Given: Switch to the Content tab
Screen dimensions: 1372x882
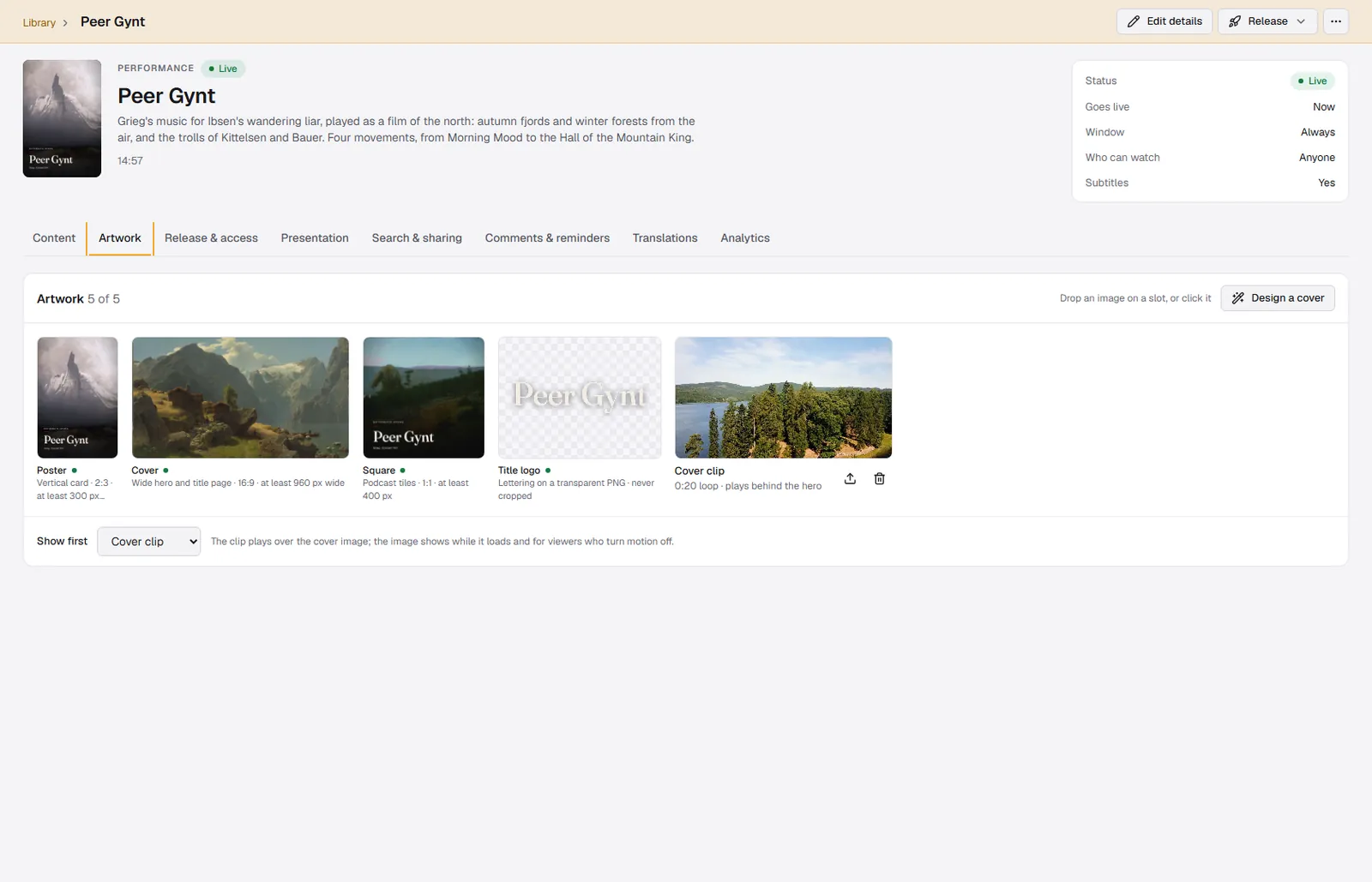Looking at the screenshot, I should [x=54, y=238].
